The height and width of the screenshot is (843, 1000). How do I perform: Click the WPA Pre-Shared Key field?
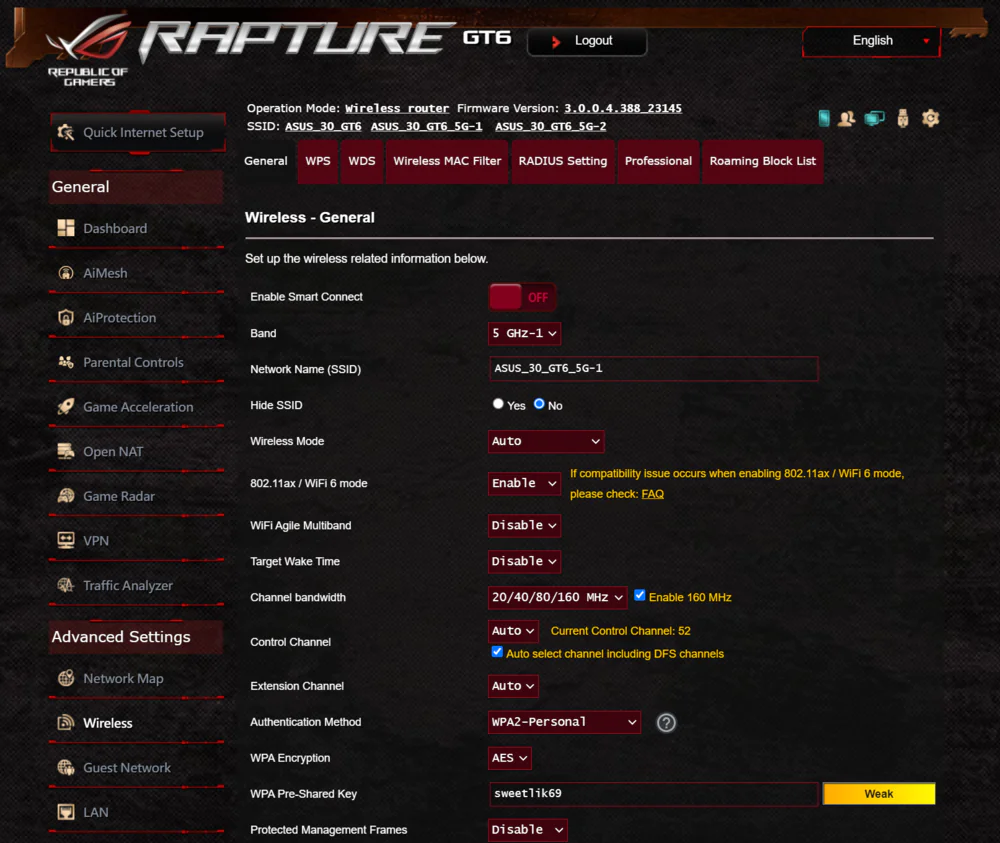pos(654,794)
